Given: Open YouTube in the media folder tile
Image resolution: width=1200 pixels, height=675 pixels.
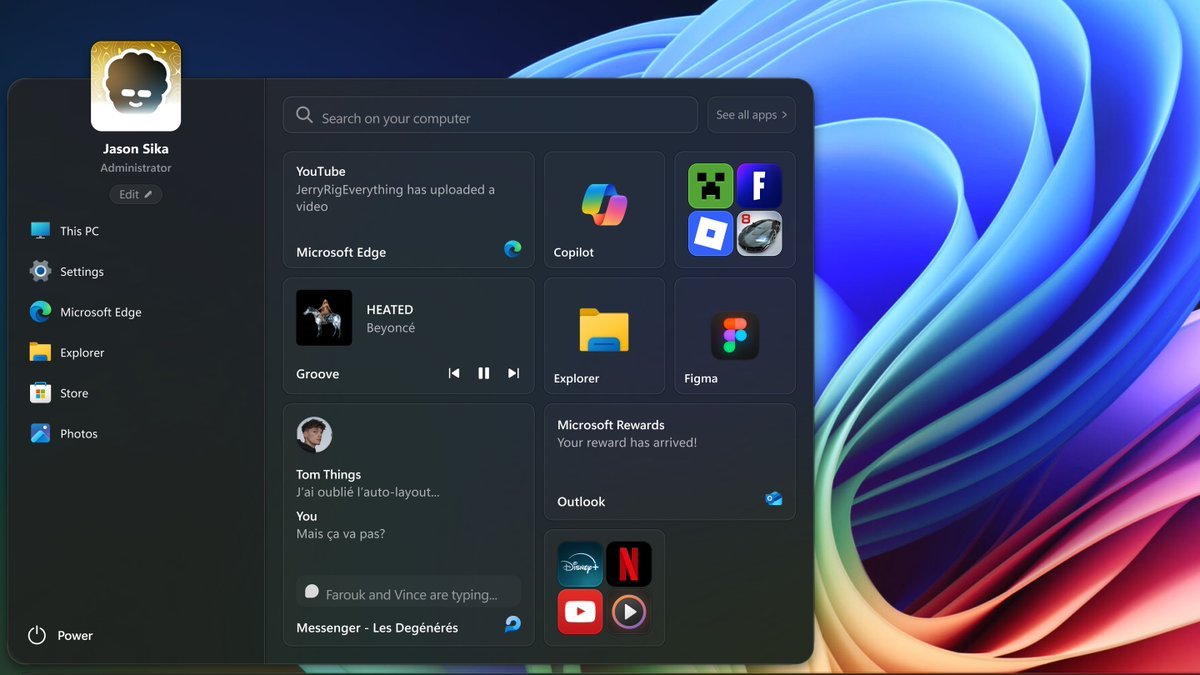Looking at the screenshot, I should [x=580, y=612].
